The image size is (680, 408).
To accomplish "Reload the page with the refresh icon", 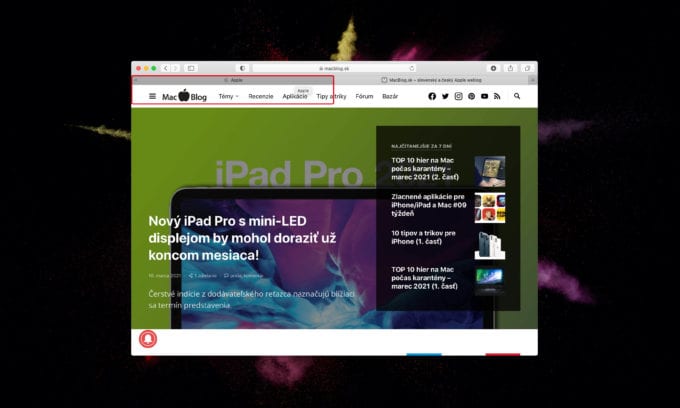I will pos(412,69).
